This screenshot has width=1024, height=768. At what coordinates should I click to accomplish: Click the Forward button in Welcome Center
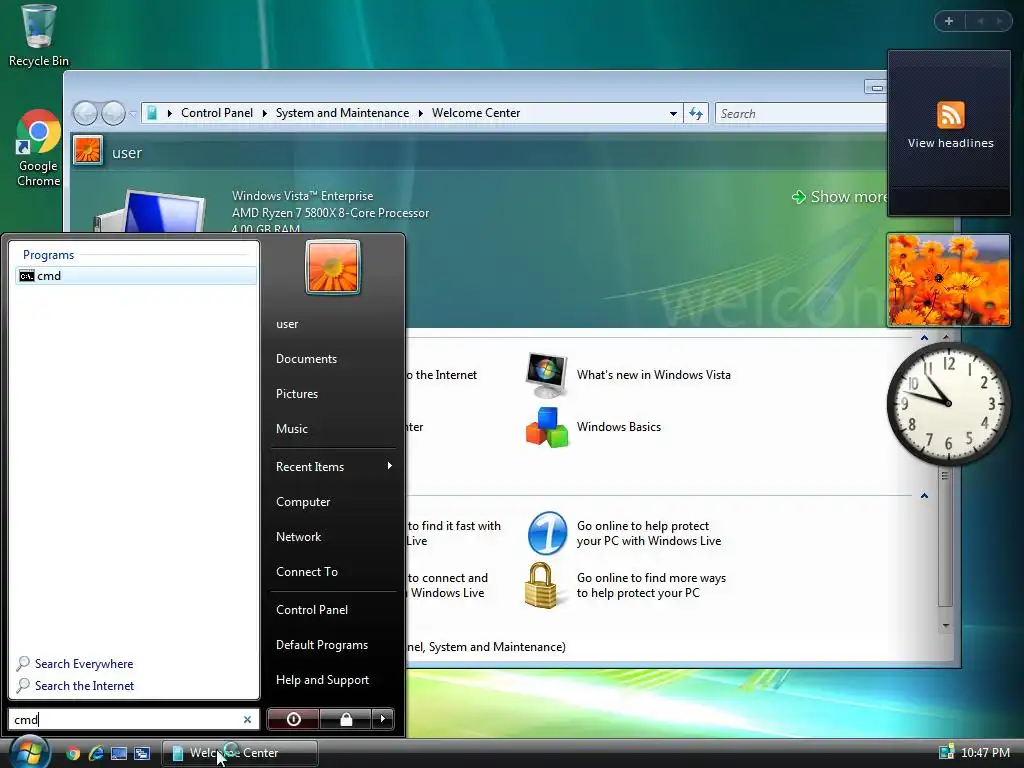pos(113,114)
